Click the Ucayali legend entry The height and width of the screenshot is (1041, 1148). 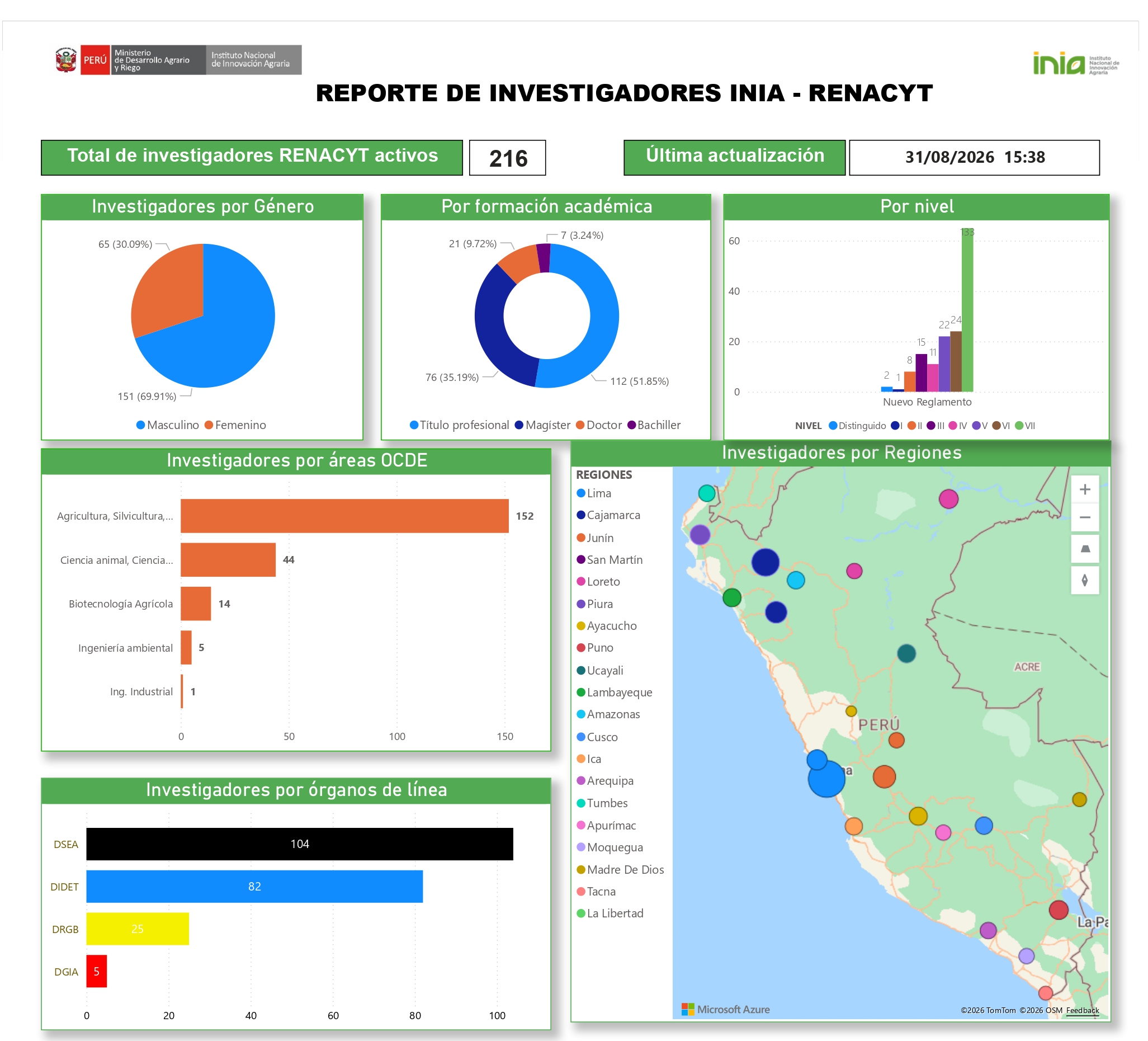pos(599,670)
